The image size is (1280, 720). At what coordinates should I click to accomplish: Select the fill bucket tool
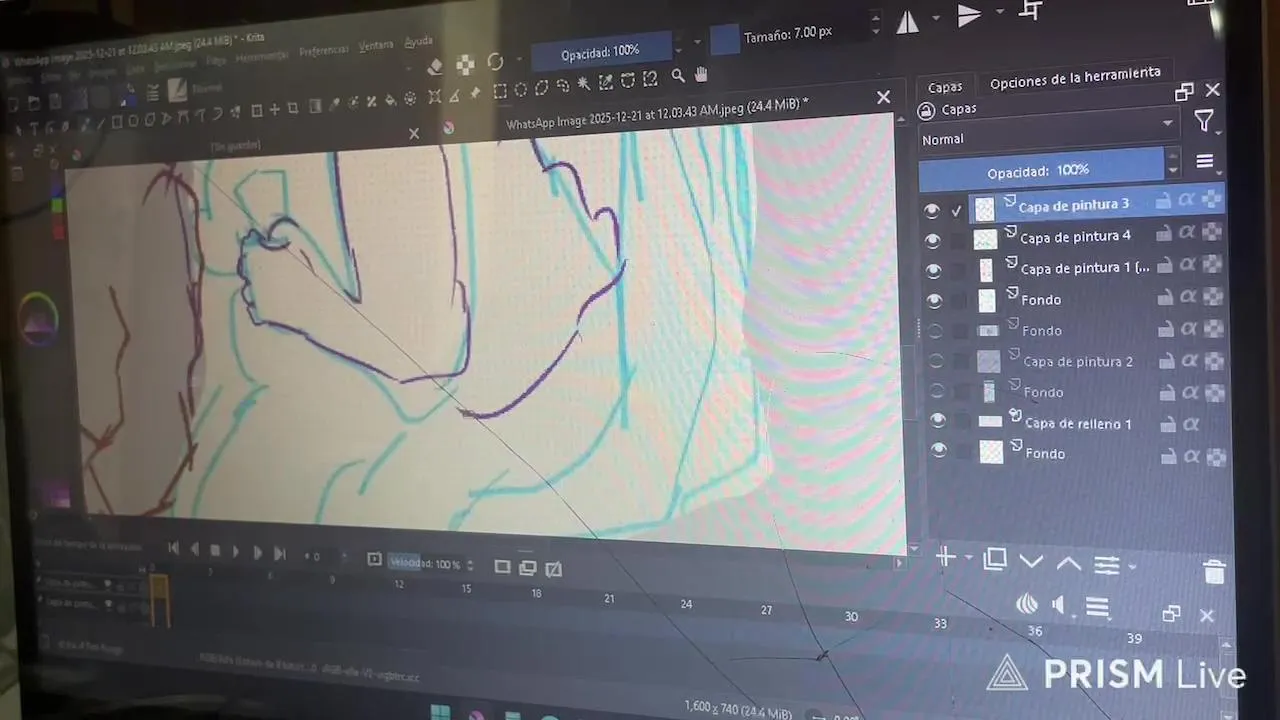[x=390, y=101]
